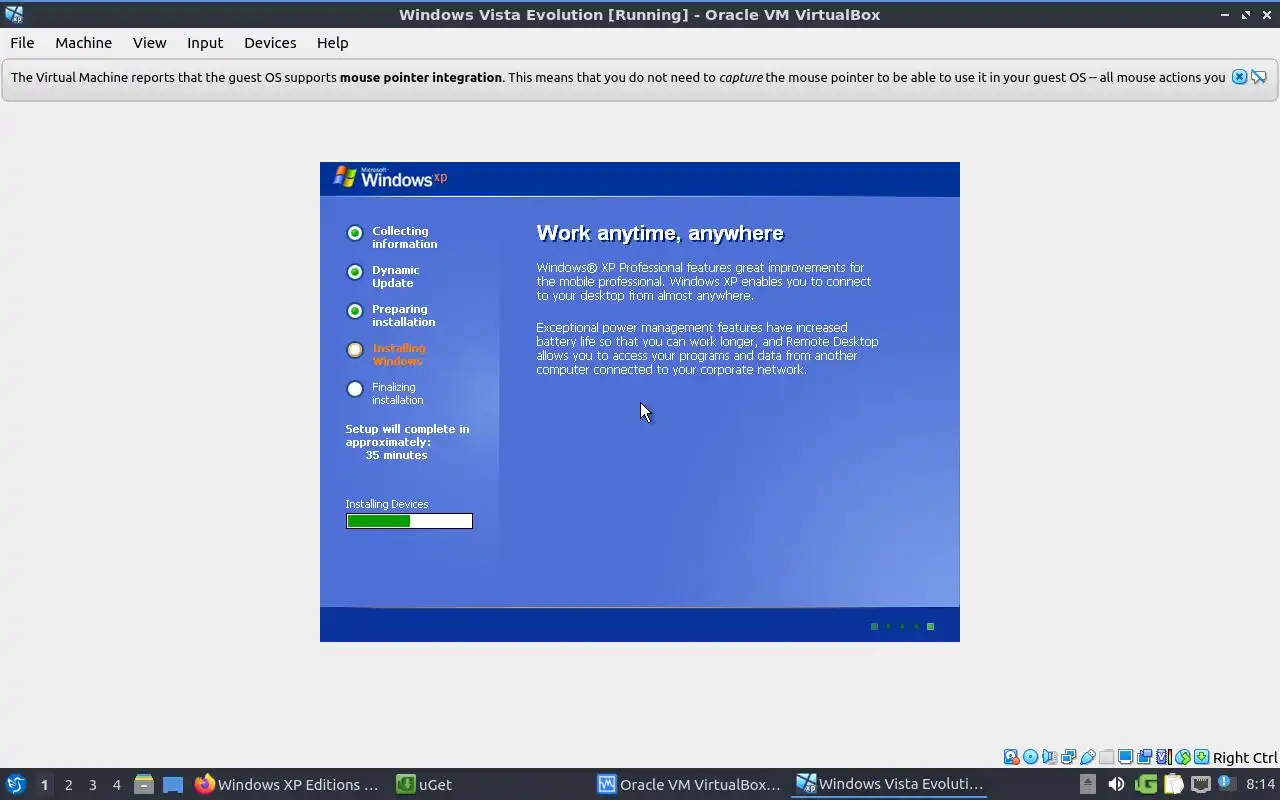
Task: Maximize the VirtualBox VM window
Action: click(x=1246, y=14)
